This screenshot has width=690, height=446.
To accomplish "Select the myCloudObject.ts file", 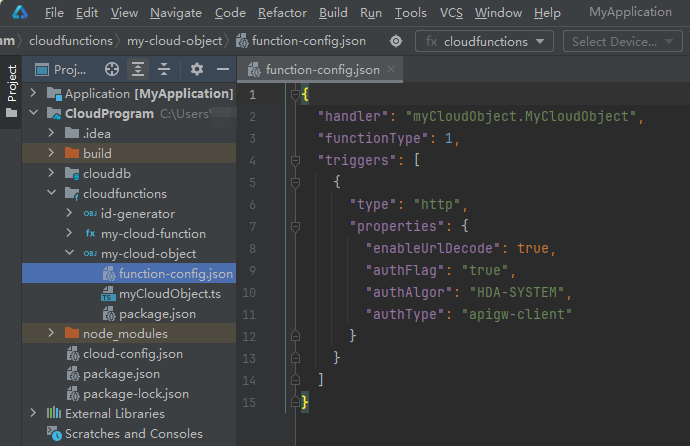I will 170,294.
